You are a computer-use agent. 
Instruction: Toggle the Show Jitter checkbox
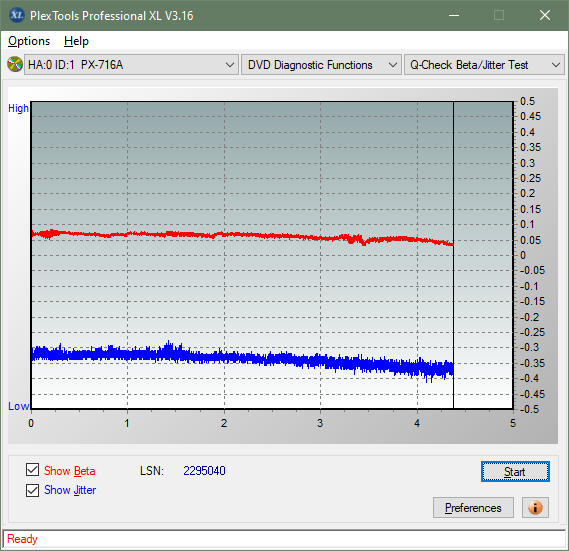pos(32,490)
